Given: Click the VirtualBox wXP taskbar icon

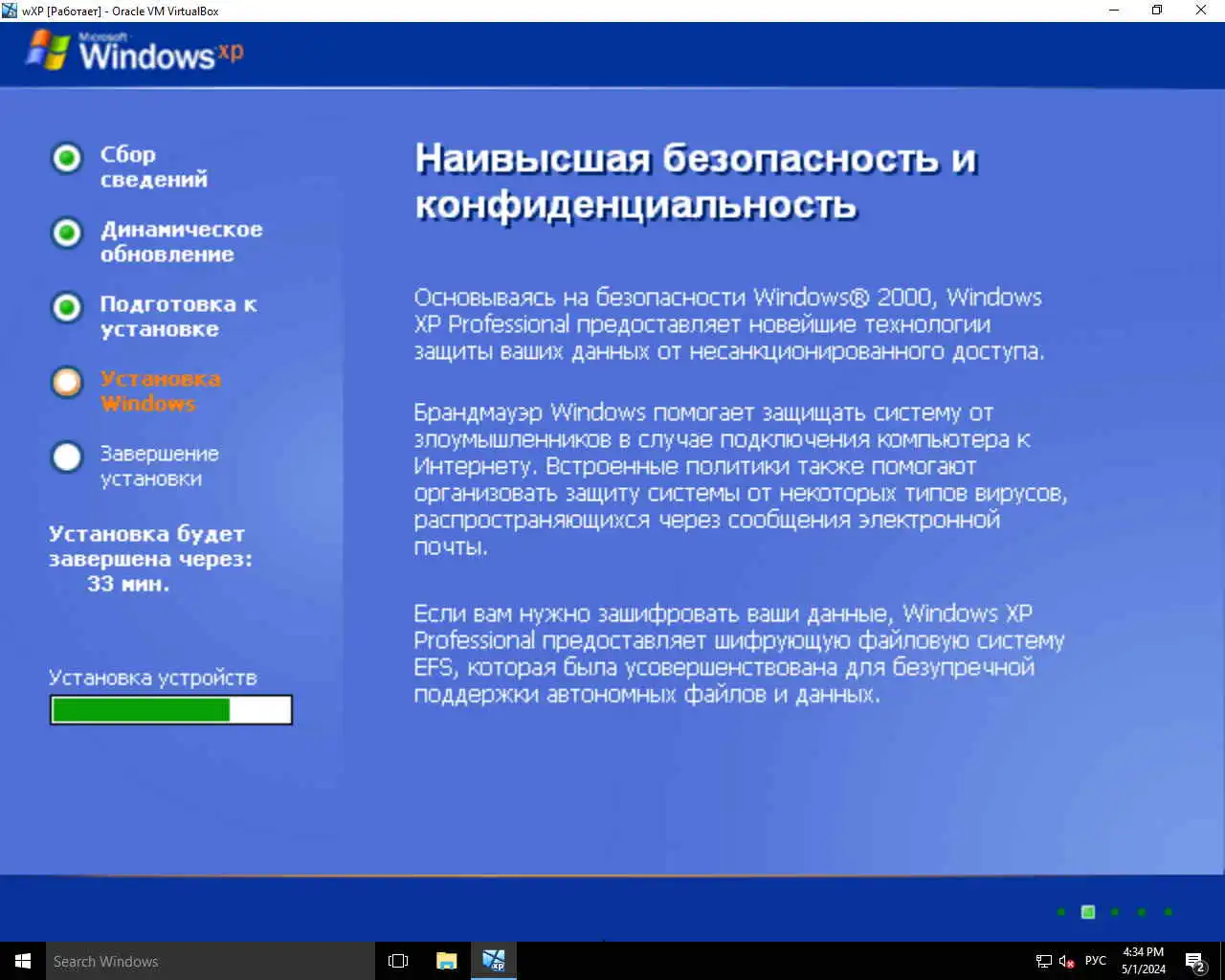Looking at the screenshot, I should [494, 961].
